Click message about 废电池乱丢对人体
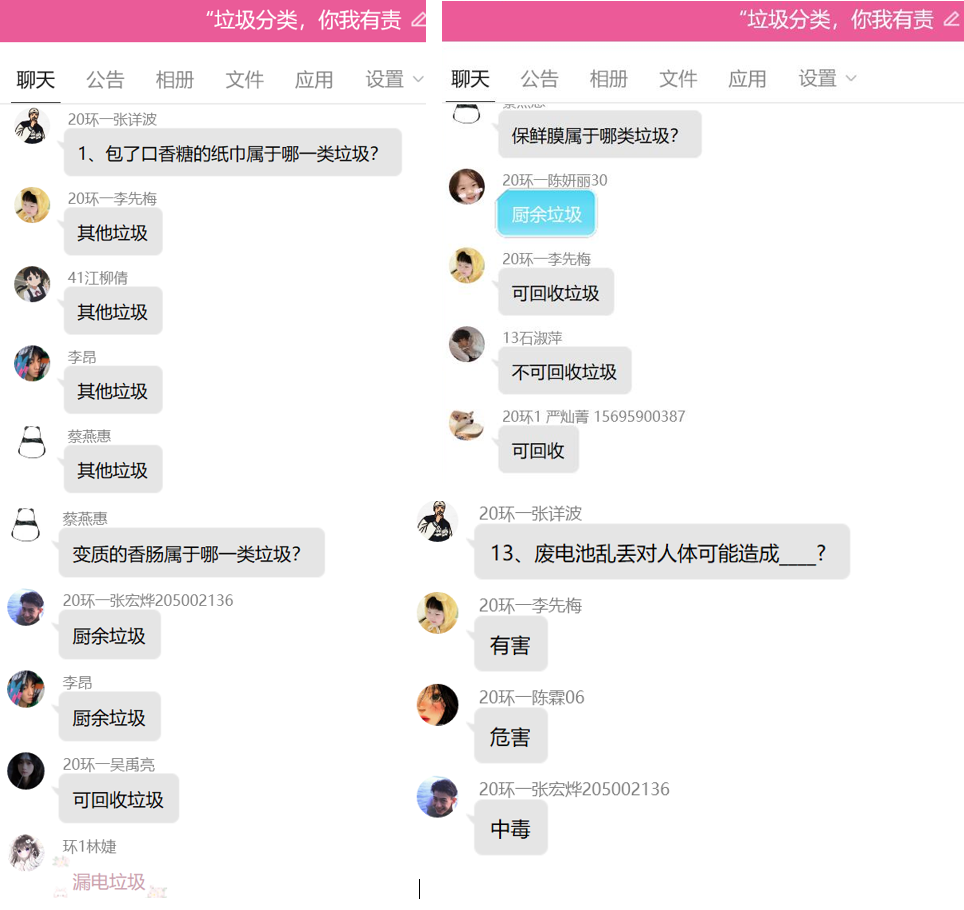Viewport: 964px width, 910px height. pyautogui.click(x=662, y=552)
